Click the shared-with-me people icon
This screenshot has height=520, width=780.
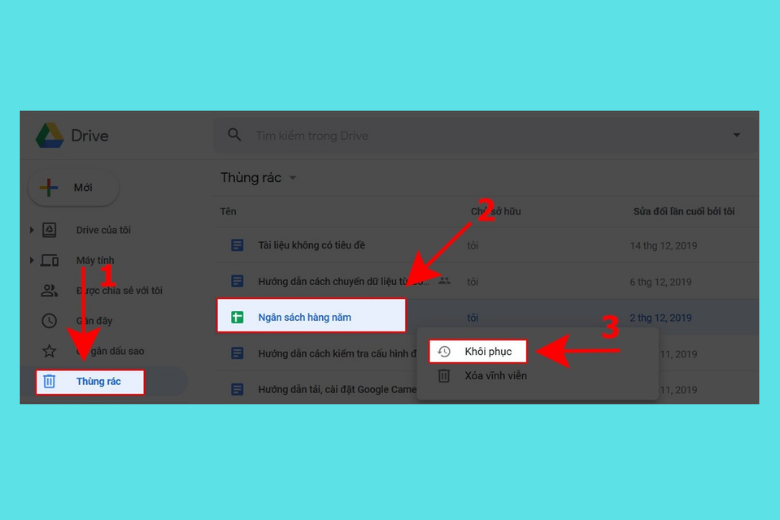pos(49,291)
